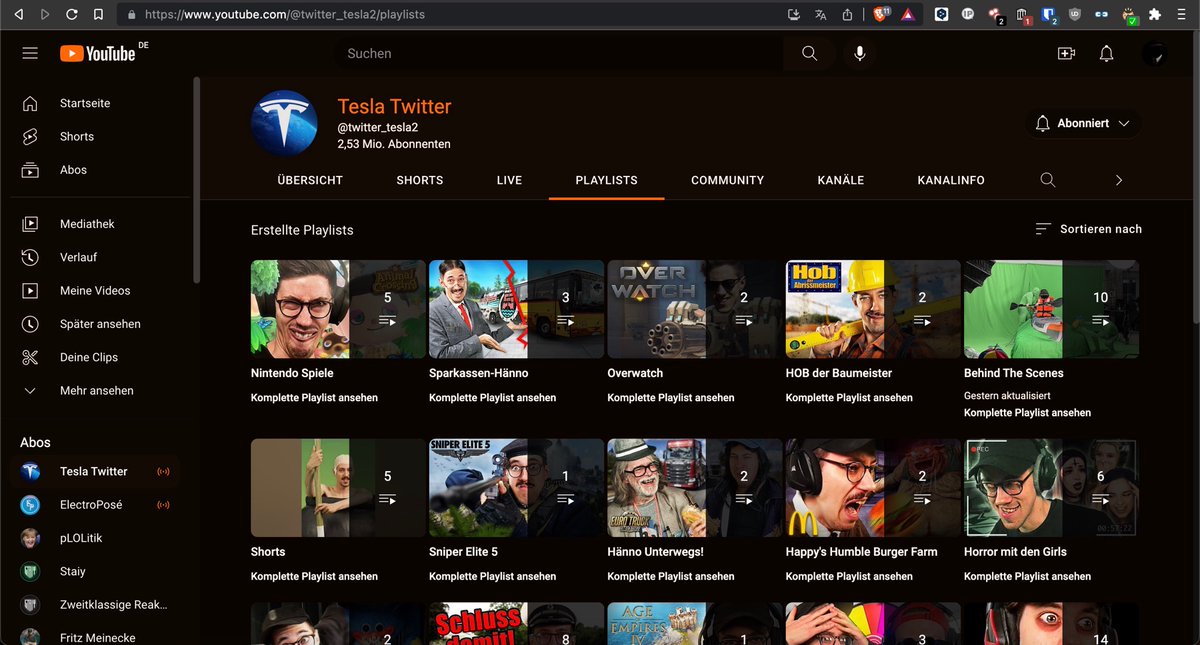1200x645 pixels.
Task: Start voice search with microphone
Action: [859, 53]
